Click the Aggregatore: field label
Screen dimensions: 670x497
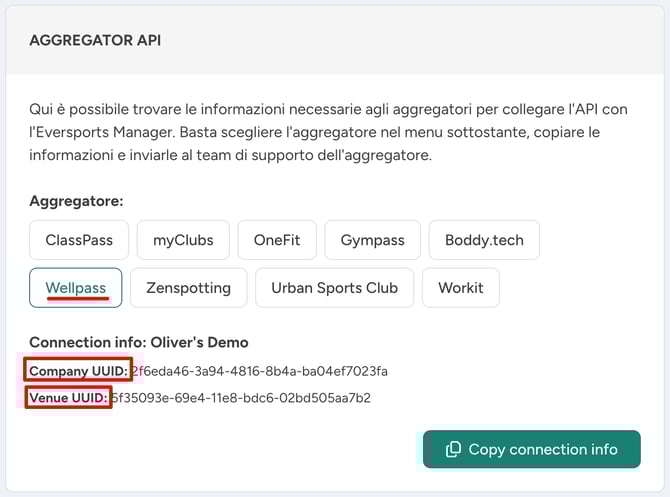click(x=76, y=201)
